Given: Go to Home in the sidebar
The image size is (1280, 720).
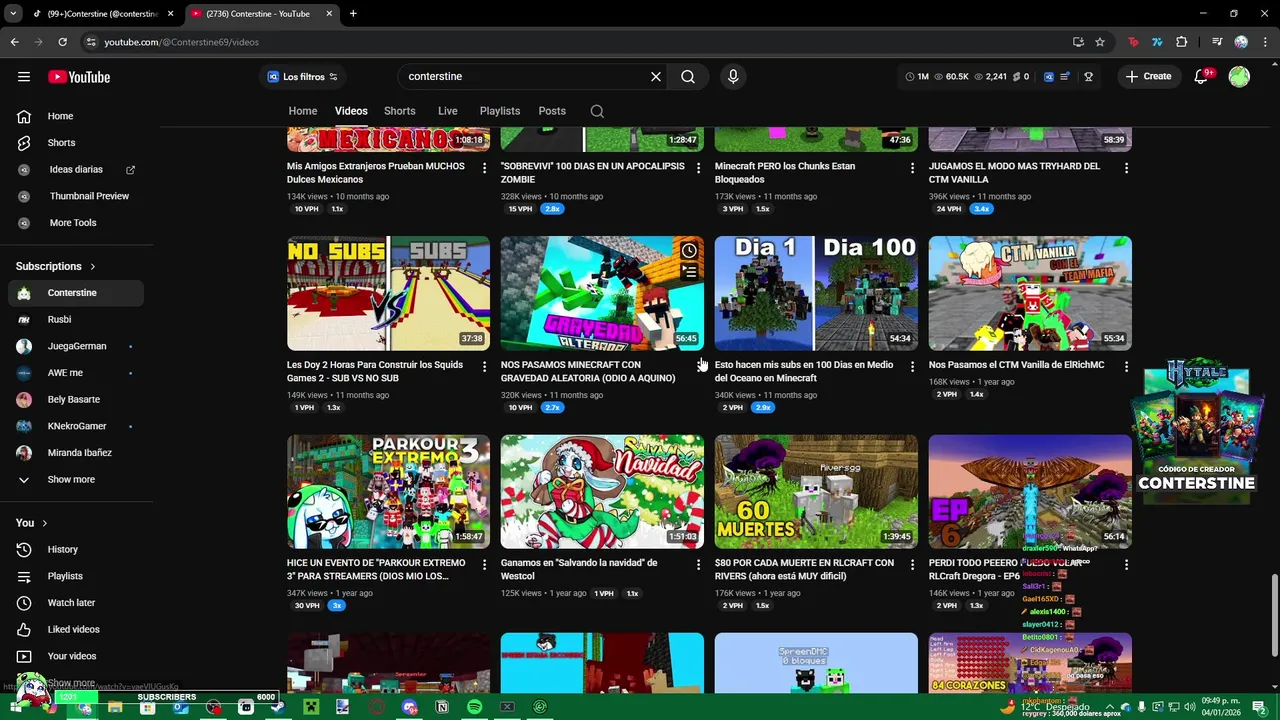Looking at the screenshot, I should click(76, 116).
